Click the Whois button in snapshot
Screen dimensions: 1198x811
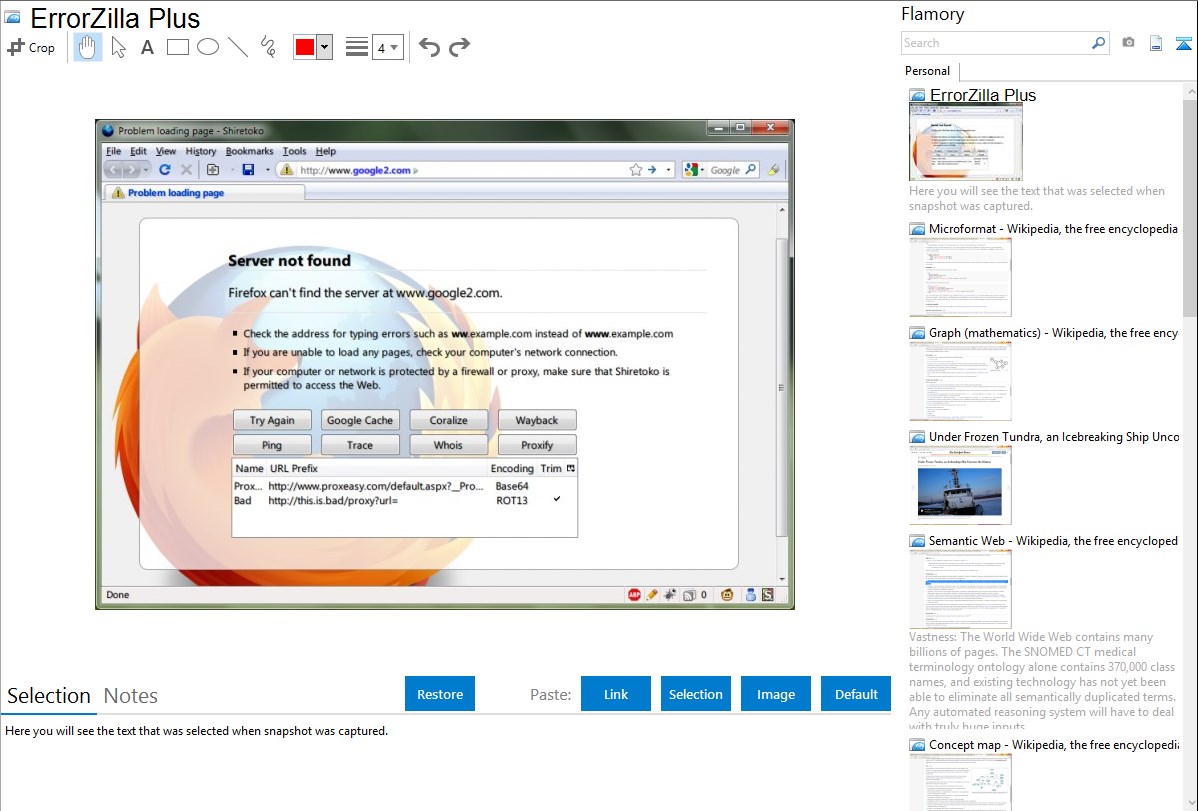(448, 445)
